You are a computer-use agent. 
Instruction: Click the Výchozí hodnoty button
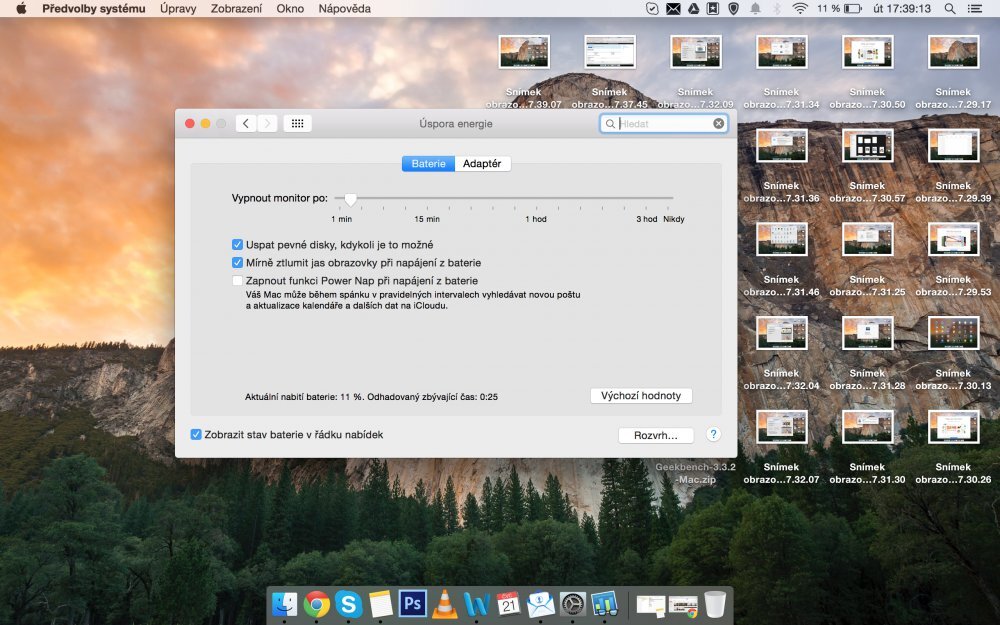point(641,395)
